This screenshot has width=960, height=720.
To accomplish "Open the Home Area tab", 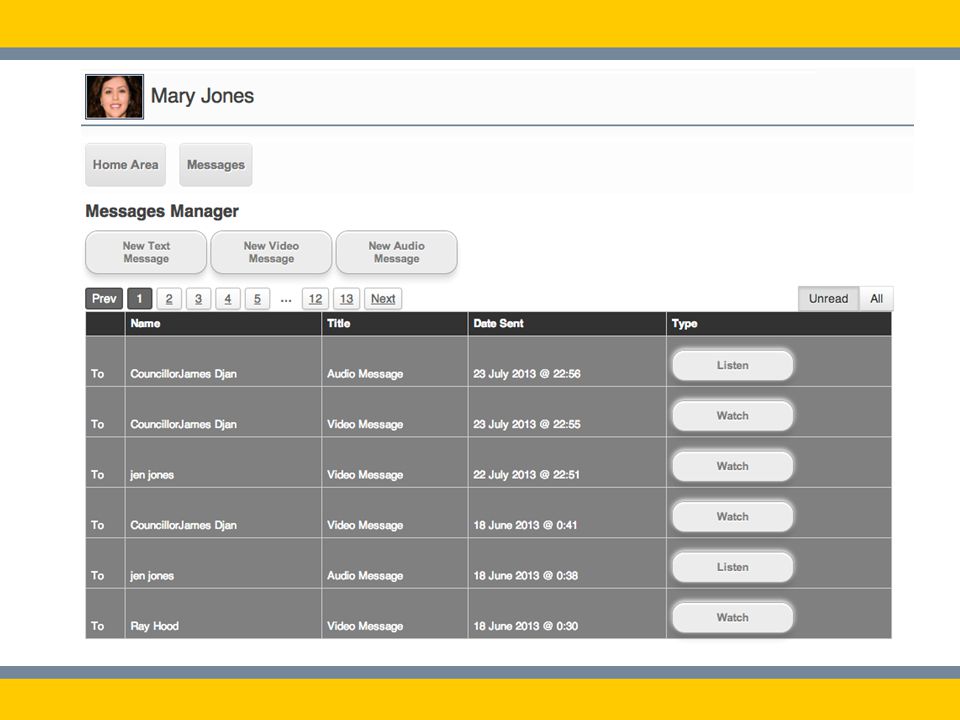I will [126, 165].
